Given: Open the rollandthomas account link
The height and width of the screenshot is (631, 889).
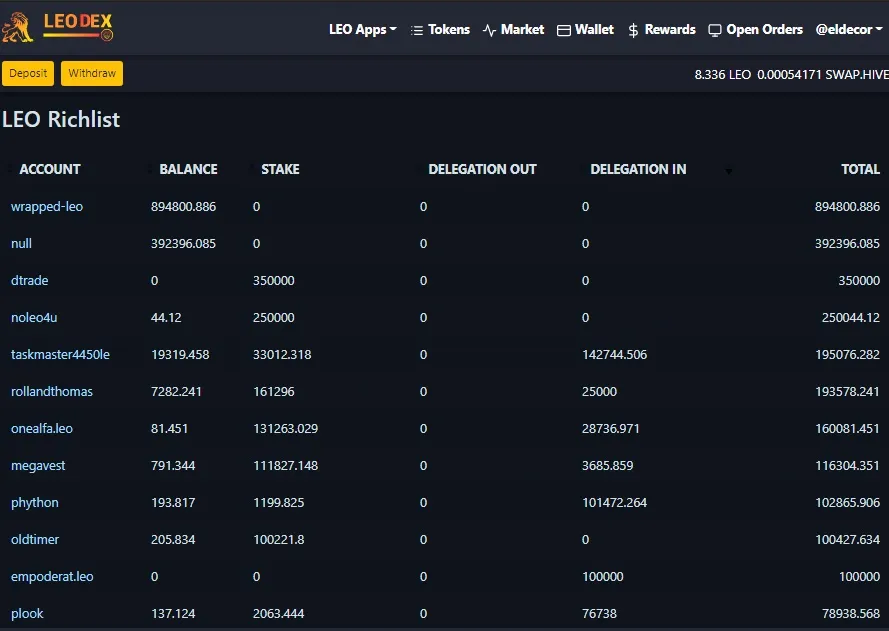Looking at the screenshot, I should [x=52, y=391].
